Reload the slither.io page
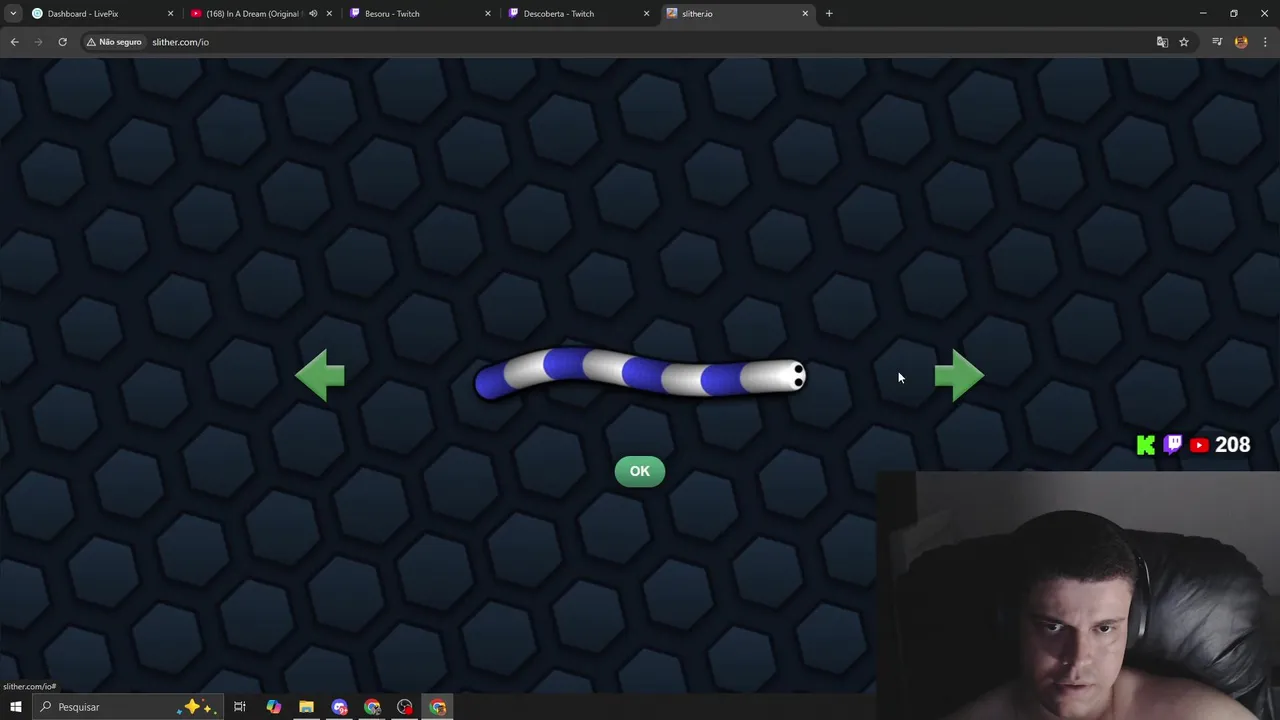Image resolution: width=1280 pixels, height=720 pixels. [x=62, y=42]
